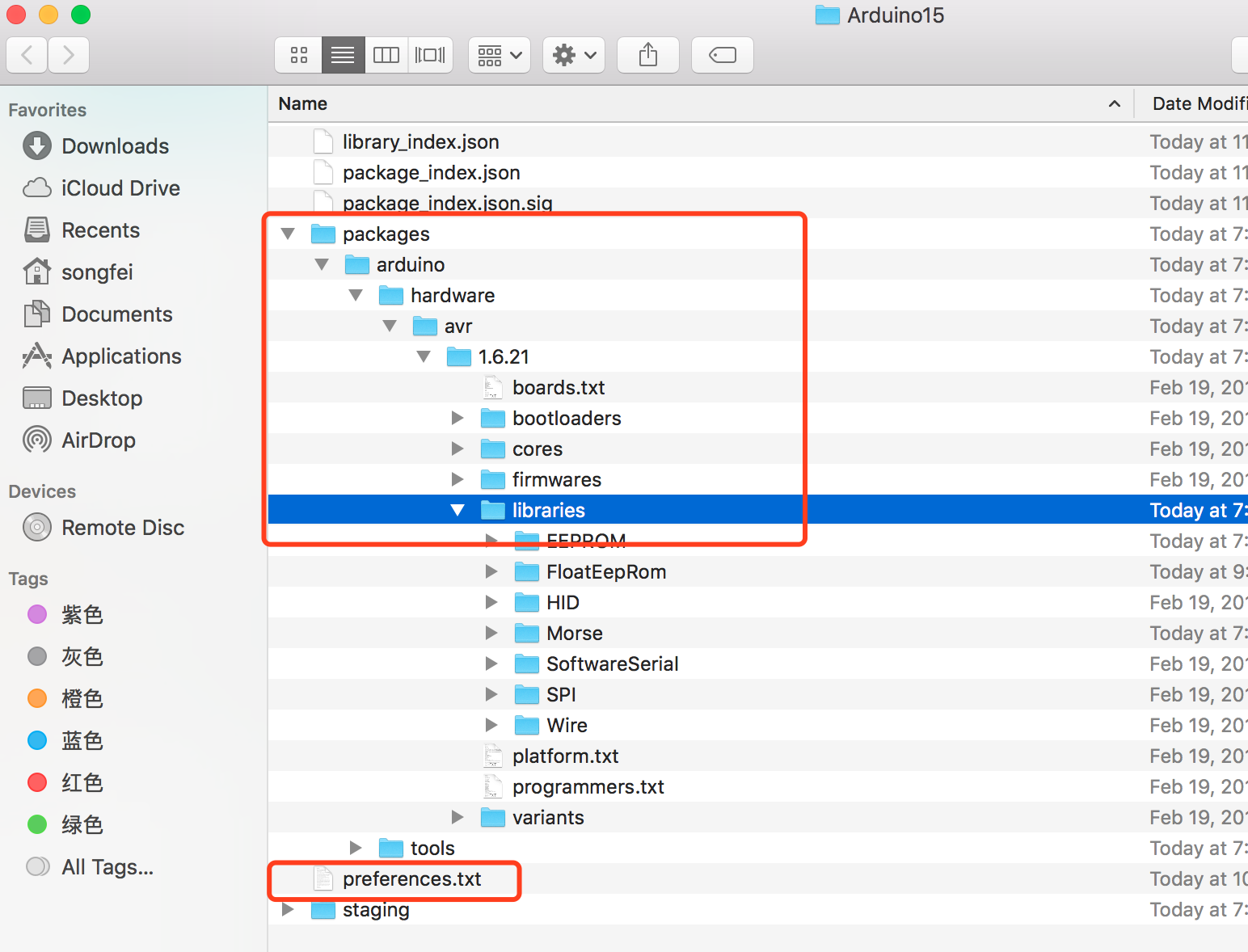Select the Morse folder name
1248x952 pixels.
[575, 633]
